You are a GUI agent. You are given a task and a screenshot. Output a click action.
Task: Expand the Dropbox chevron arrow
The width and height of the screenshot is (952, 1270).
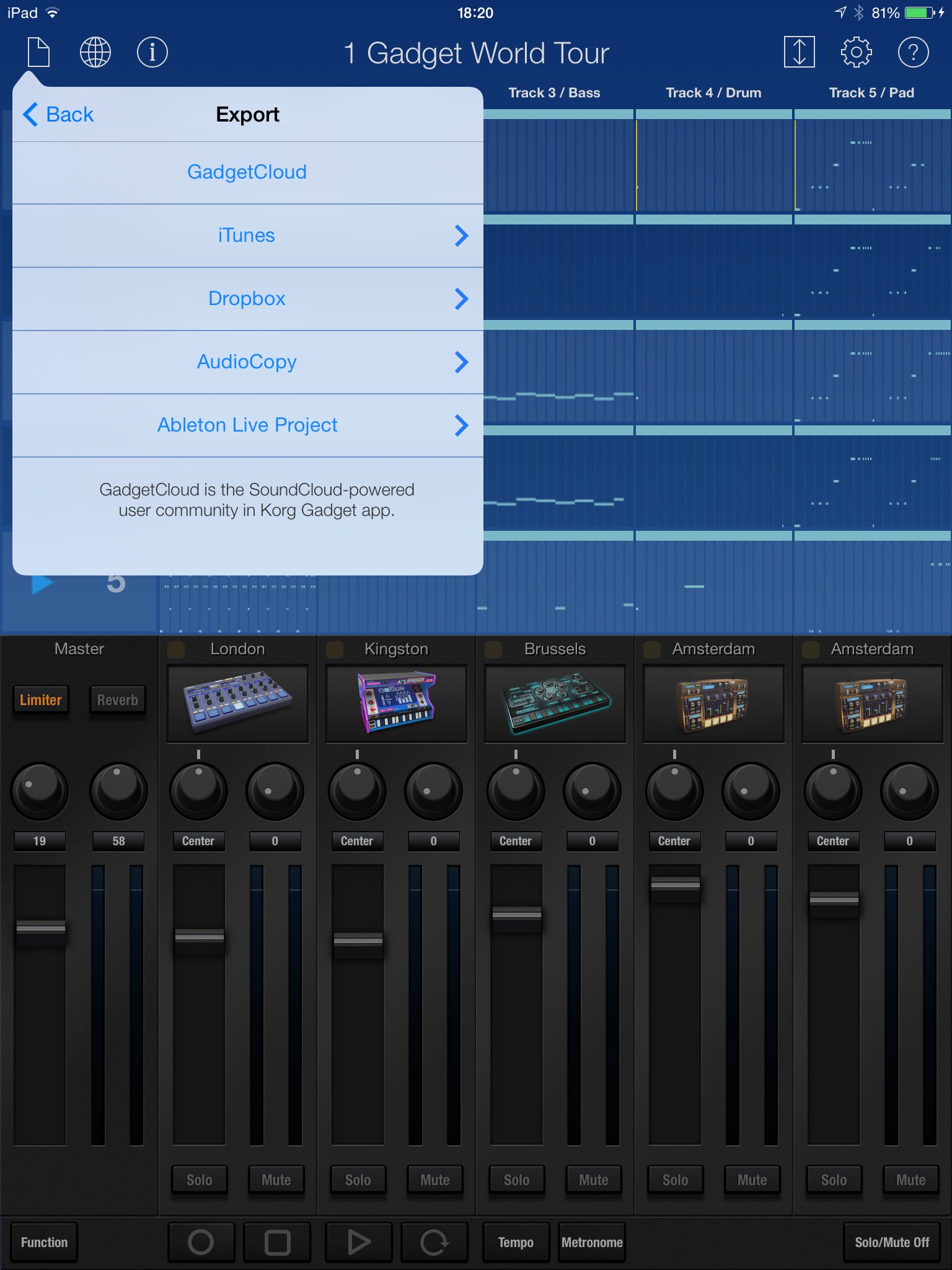click(461, 299)
